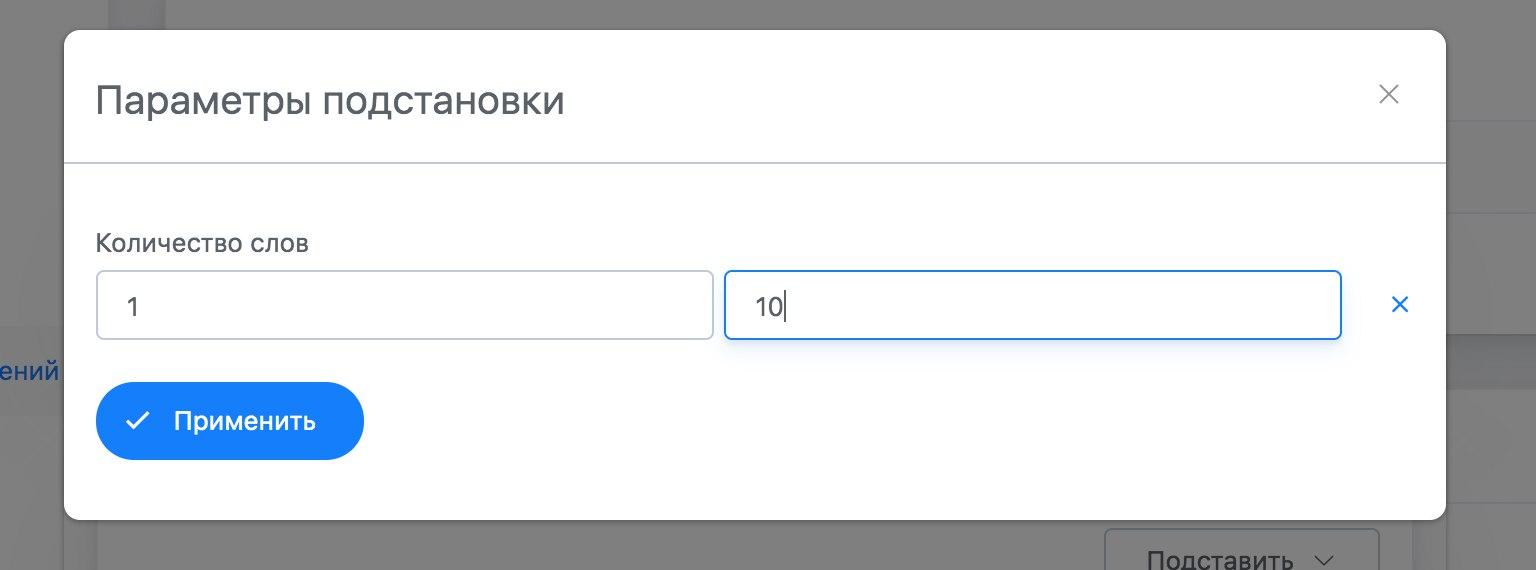Focus the minimum word count field containing 1
This screenshot has height=570, width=1536.
coord(404,305)
